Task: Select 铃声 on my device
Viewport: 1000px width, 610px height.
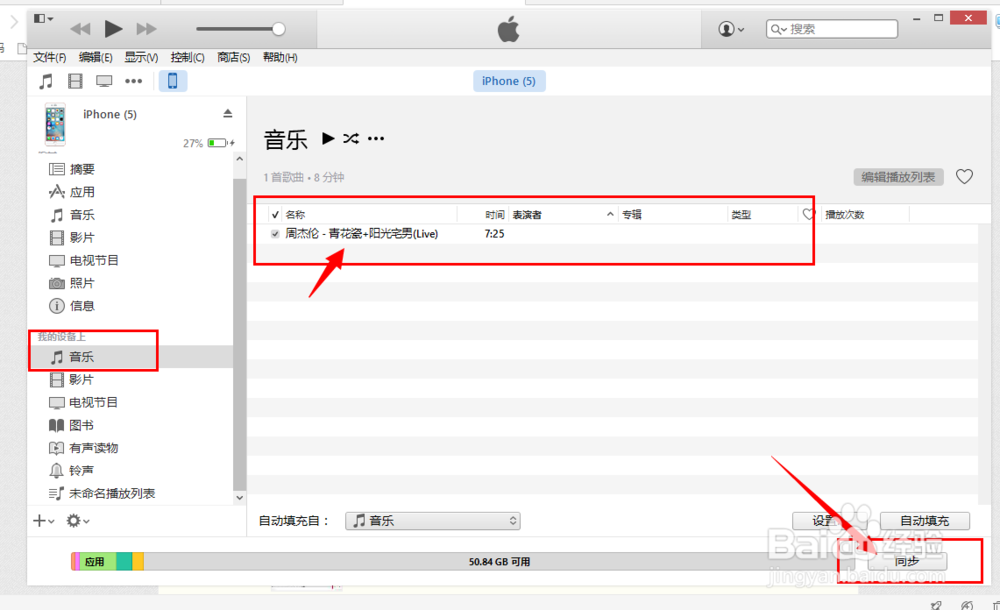Action: 71,471
